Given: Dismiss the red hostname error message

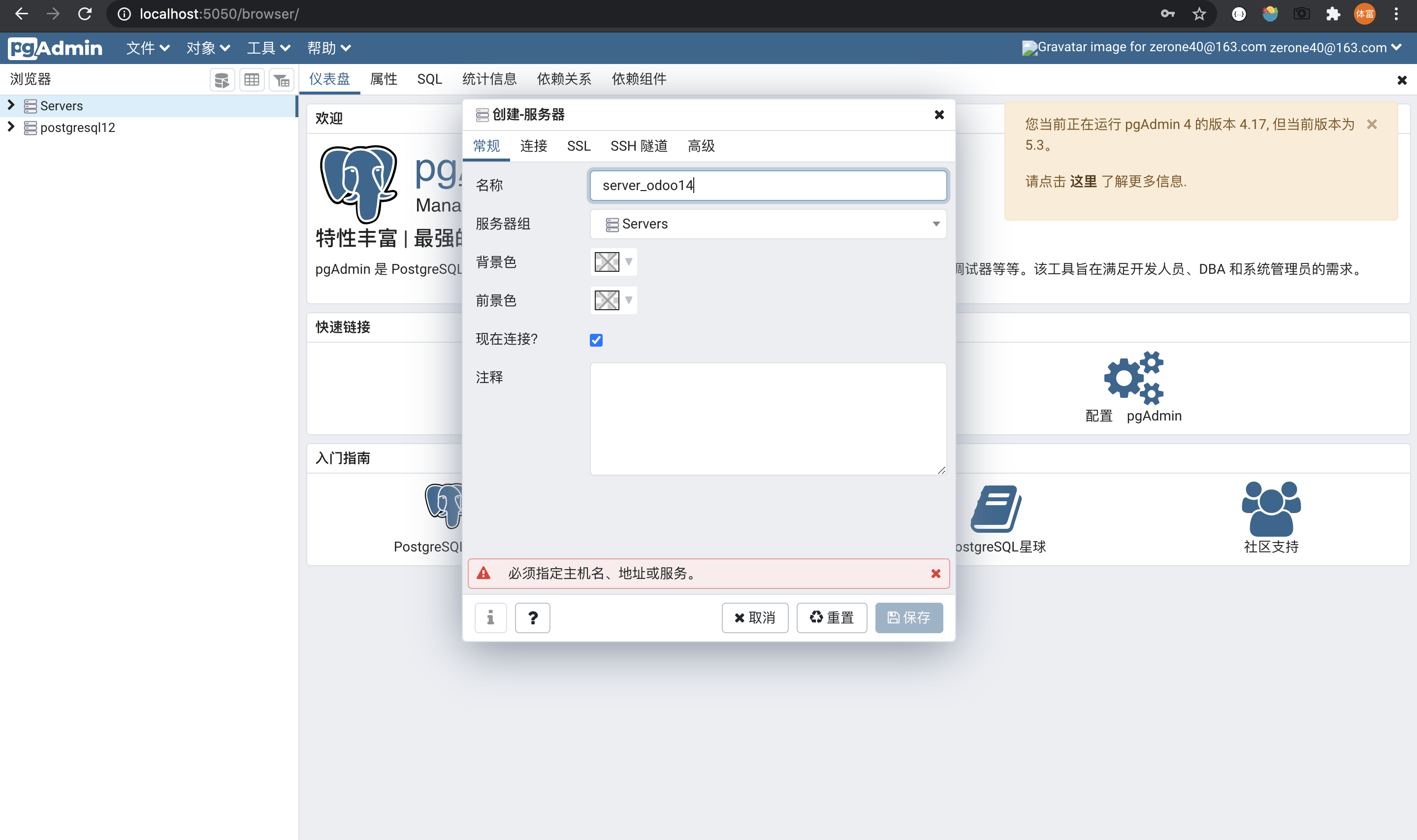Looking at the screenshot, I should (935, 574).
